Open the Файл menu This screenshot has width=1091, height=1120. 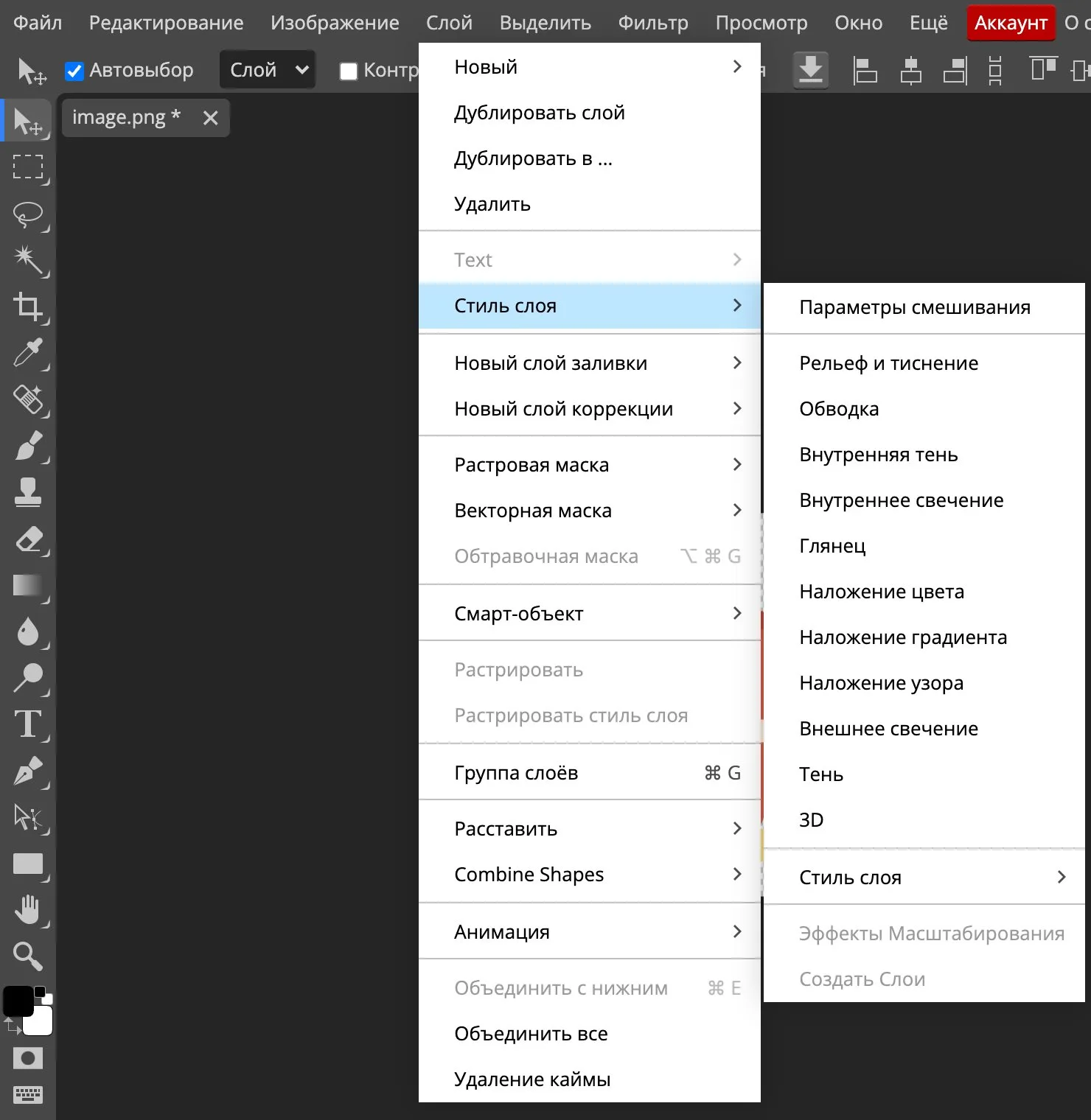coord(38,23)
